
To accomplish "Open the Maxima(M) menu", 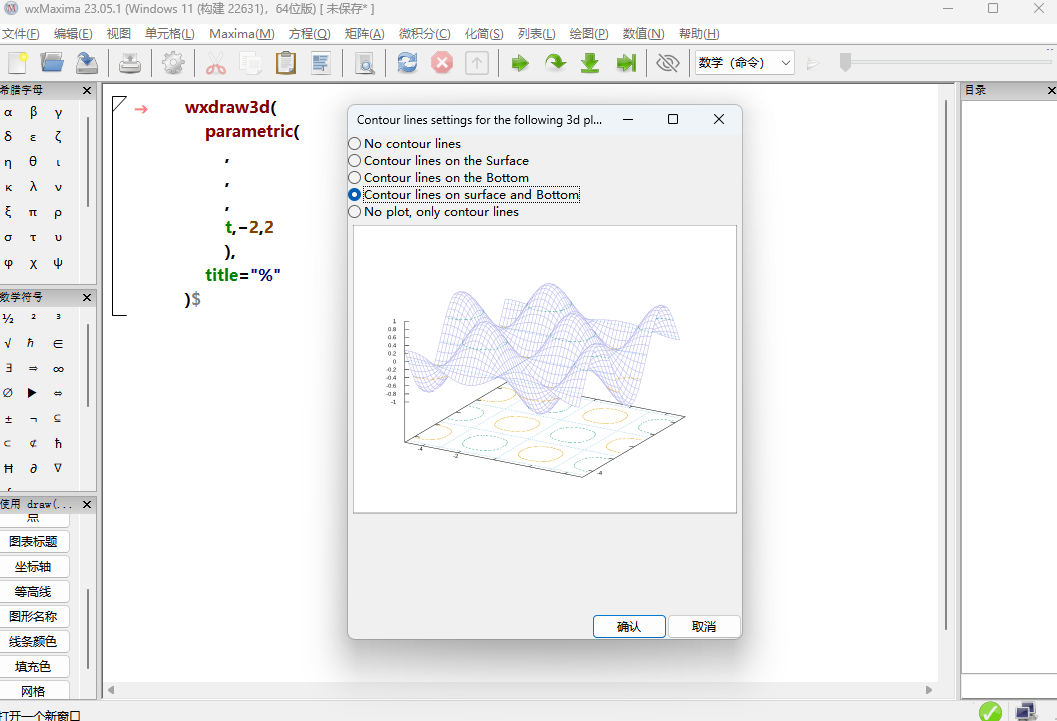I will tap(241, 34).
